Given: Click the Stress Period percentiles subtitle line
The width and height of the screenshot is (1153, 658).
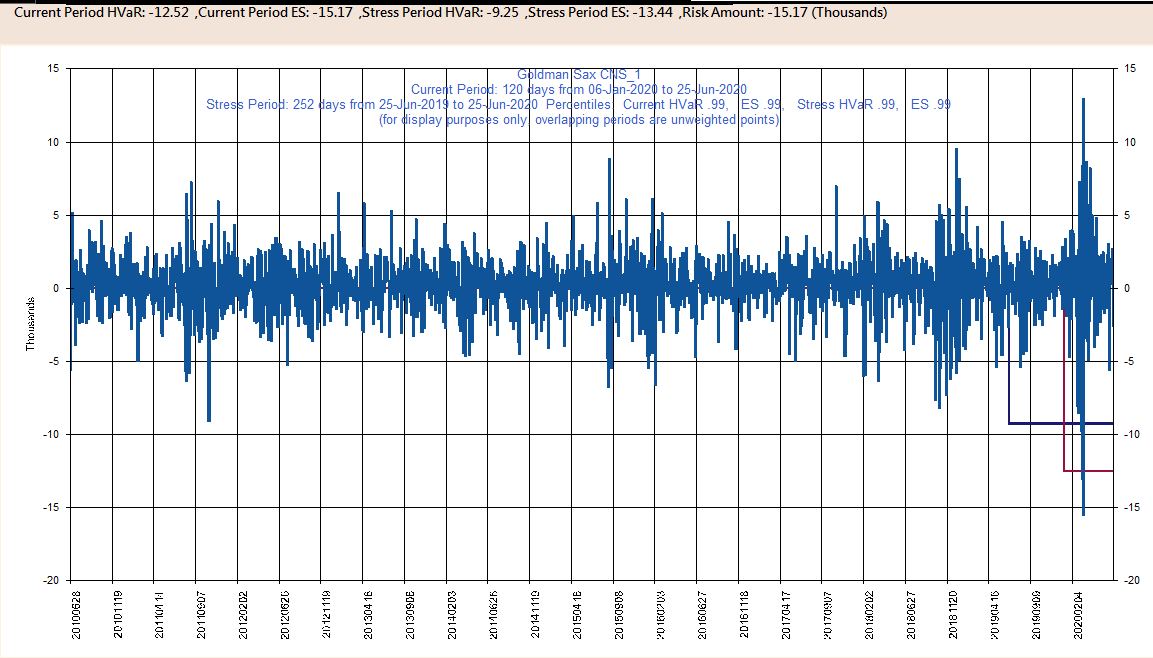Looking at the screenshot, I should 578,105.
